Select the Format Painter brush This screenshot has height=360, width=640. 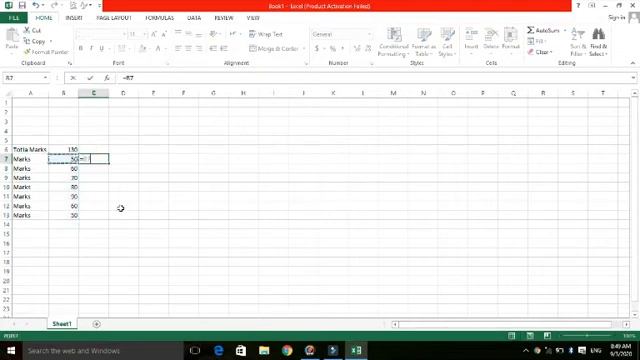click(46, 52)
